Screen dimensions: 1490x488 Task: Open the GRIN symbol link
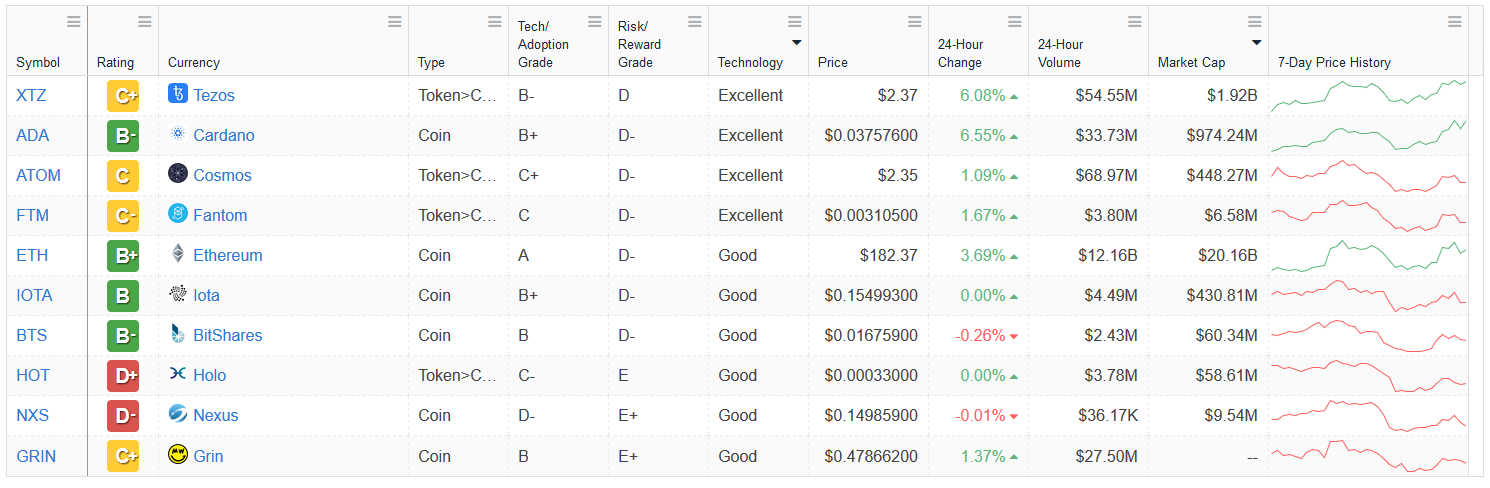tap(36, 456)
